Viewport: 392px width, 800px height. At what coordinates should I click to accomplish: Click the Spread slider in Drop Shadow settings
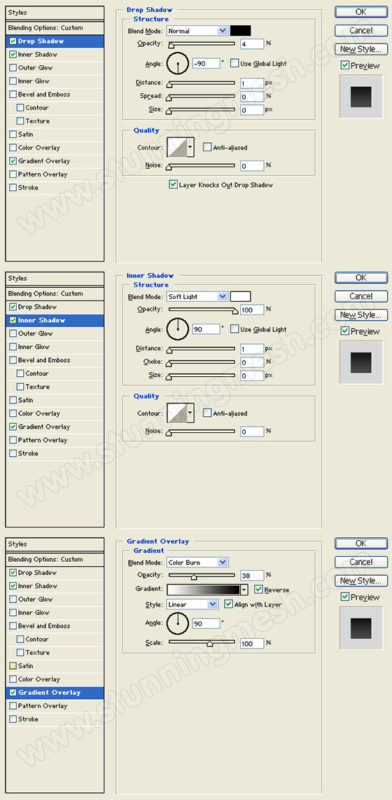click(202, 96)
